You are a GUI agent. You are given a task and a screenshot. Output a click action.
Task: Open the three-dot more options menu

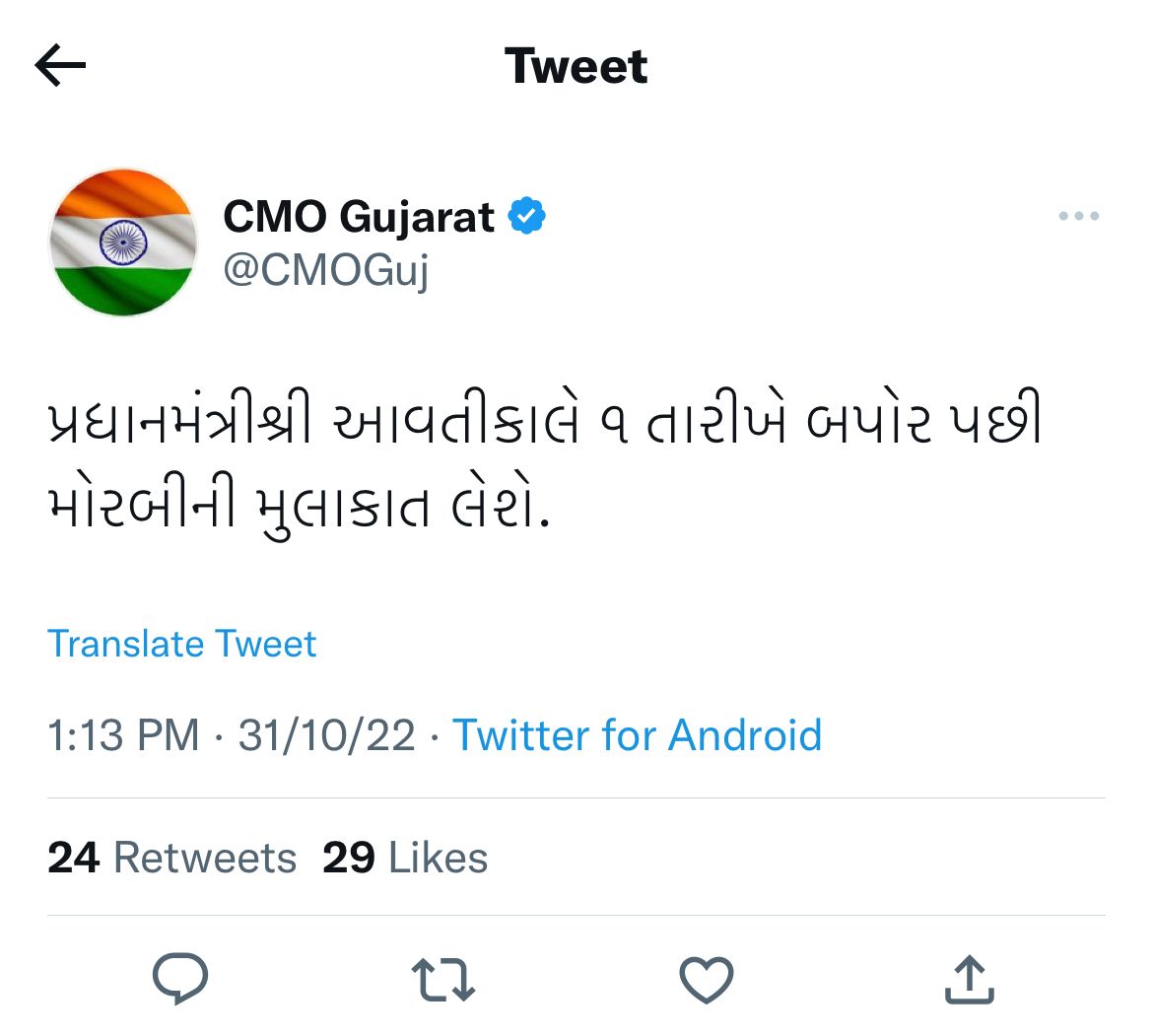pos(1078,216)
